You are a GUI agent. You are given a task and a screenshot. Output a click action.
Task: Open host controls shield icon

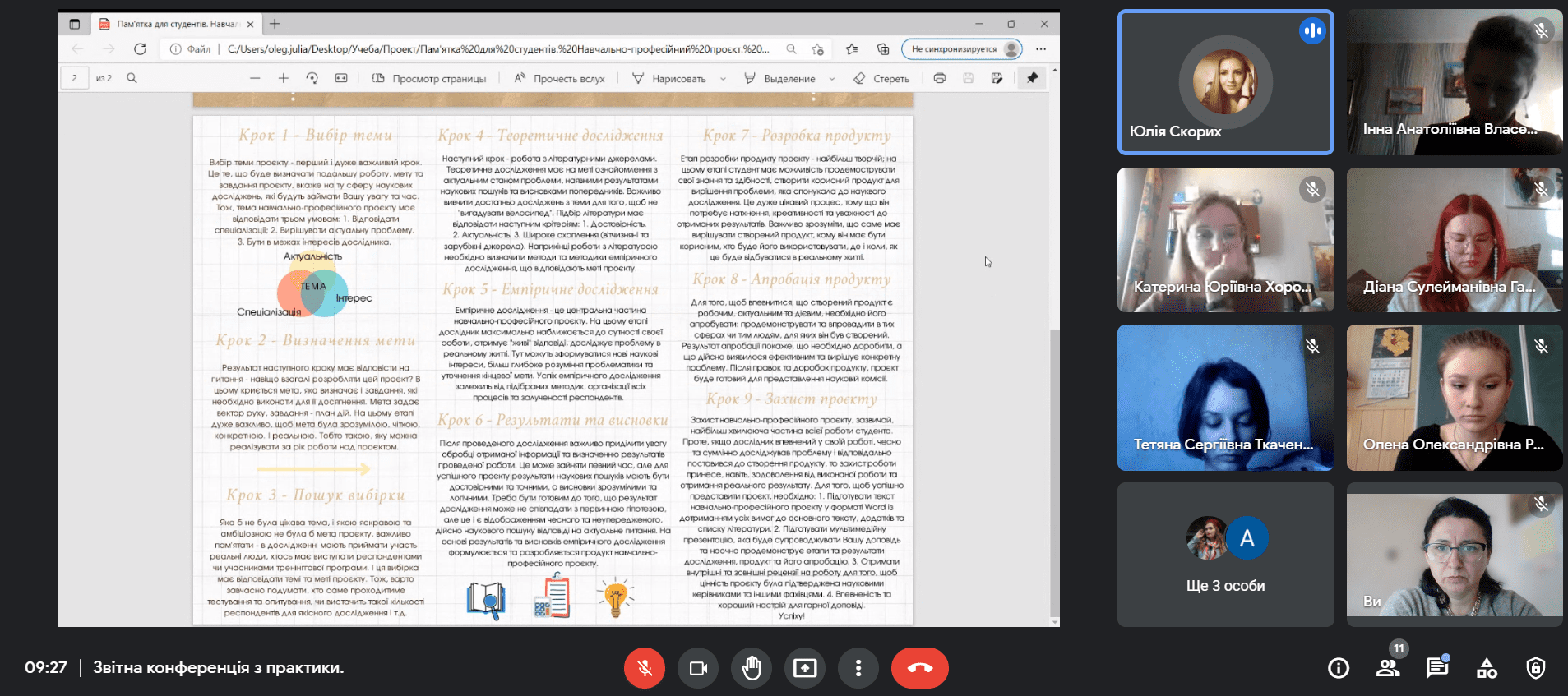(x=1536, y=668)
